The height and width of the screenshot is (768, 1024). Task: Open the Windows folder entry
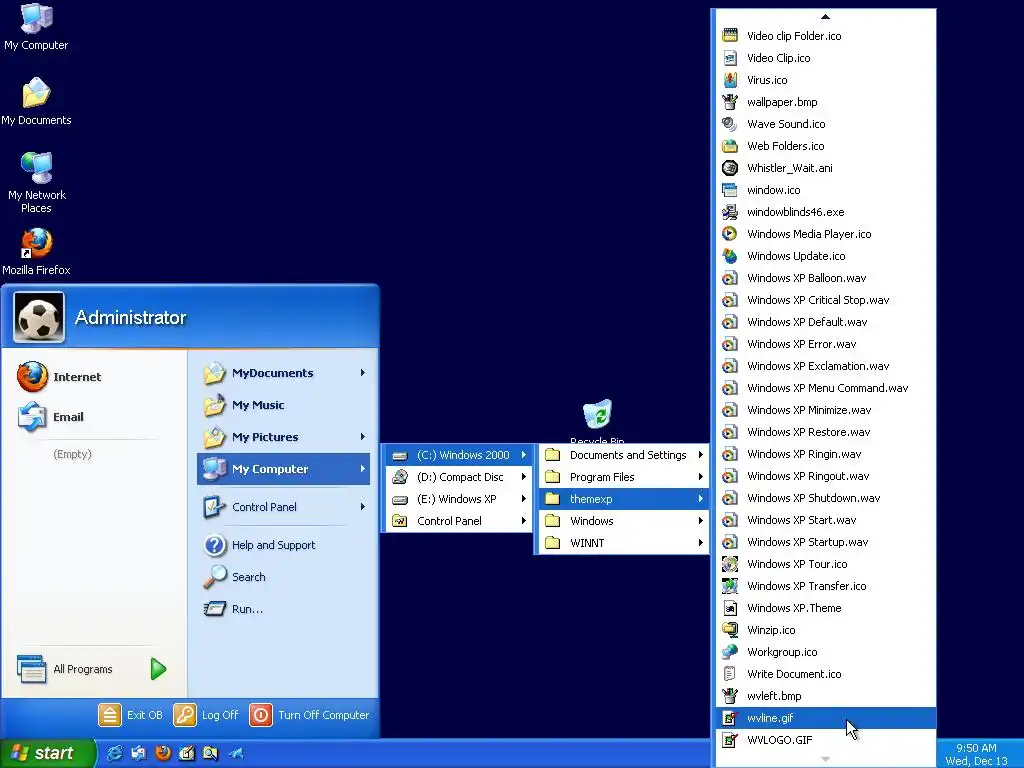[624, 521]
